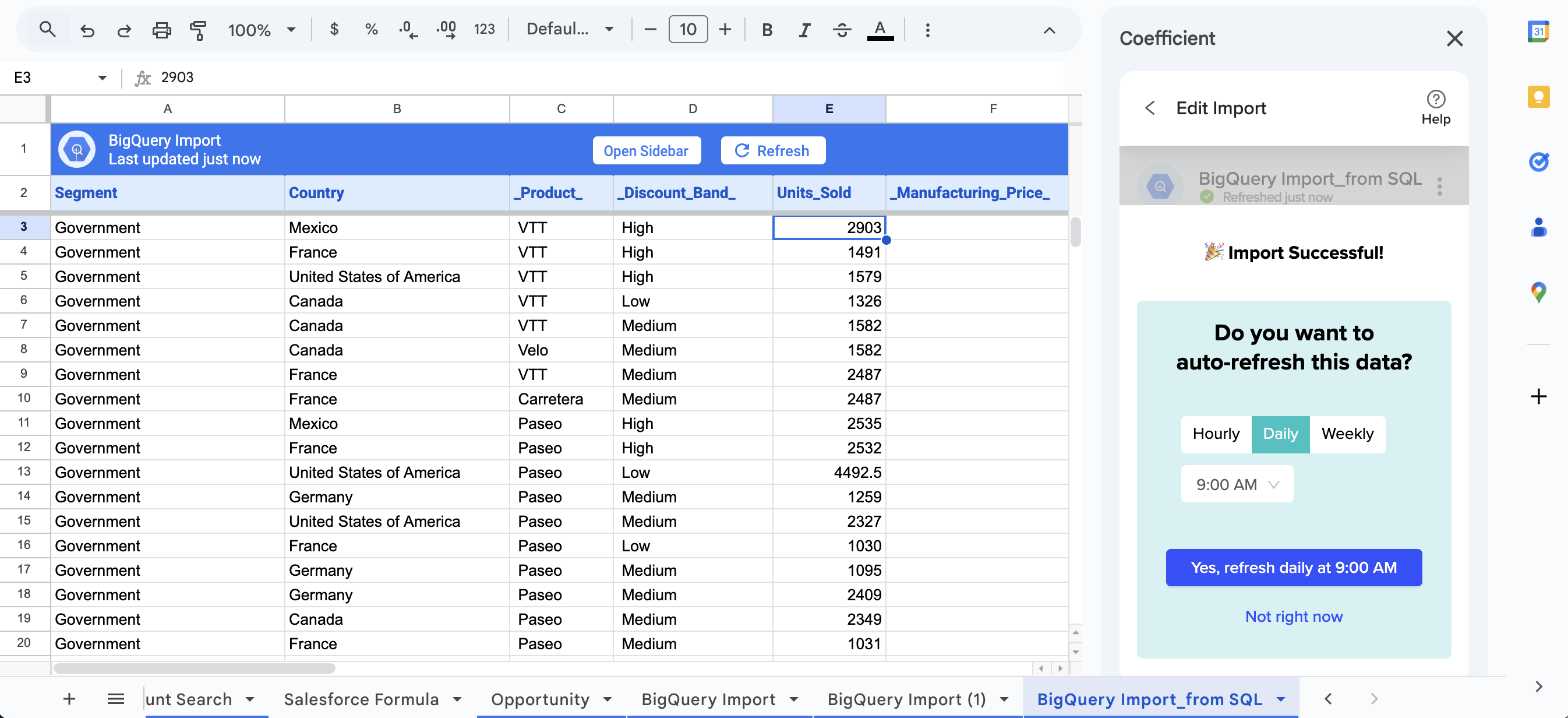Viewport: 1568px width, 718px height.
Task: Click Yes, refresh daily at 9:00 AM
Action: click(1293, 567)
